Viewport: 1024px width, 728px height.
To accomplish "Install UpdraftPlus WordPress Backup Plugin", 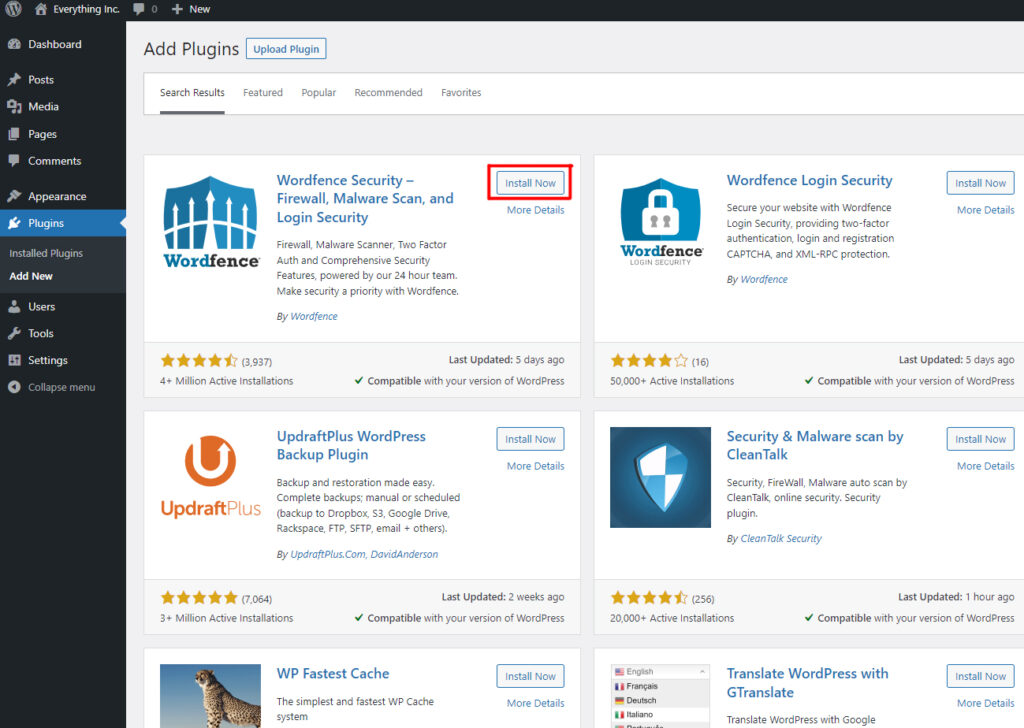I will pos(530,439).
